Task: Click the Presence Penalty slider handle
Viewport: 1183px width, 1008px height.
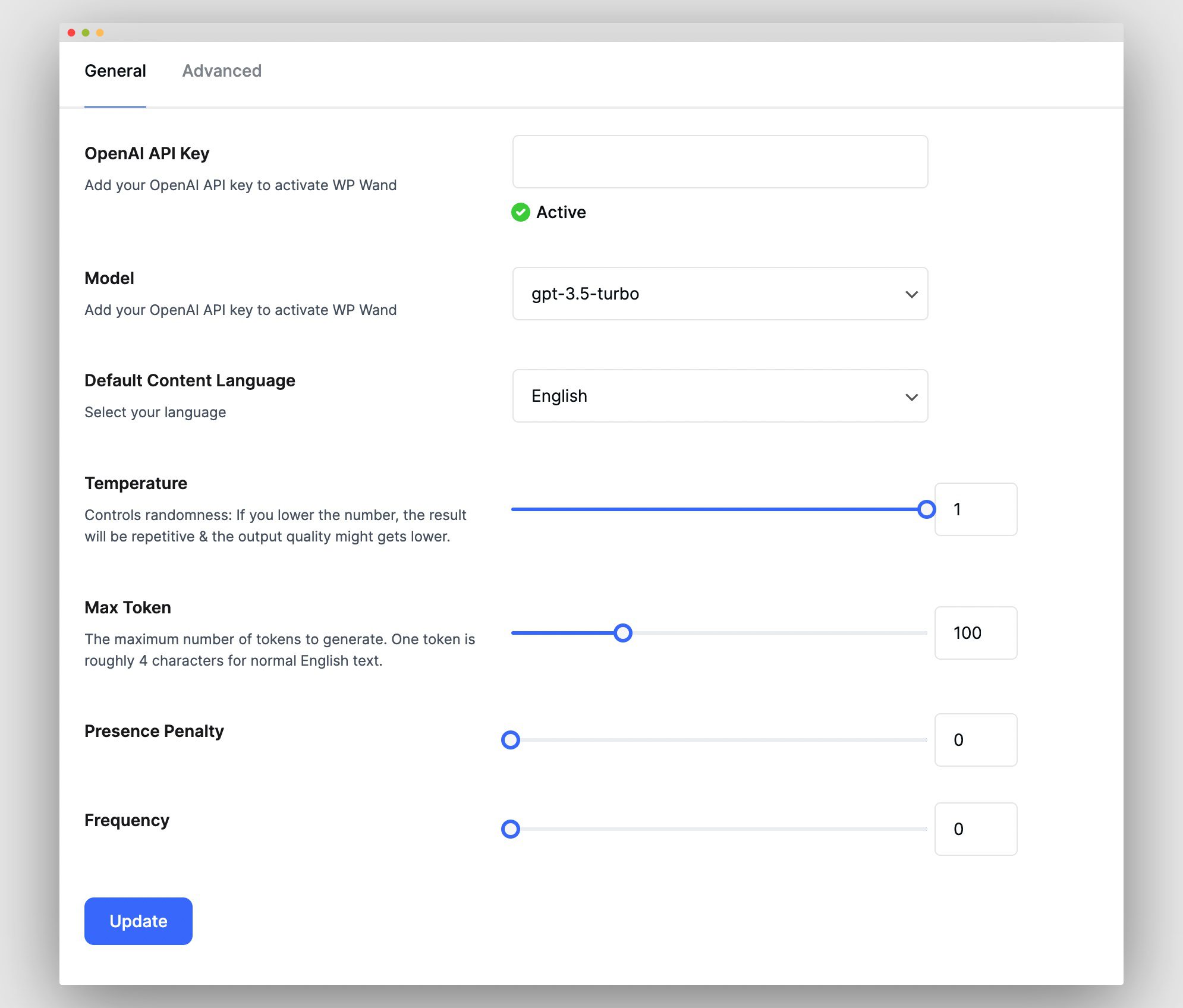Action: tap(511, 740)
